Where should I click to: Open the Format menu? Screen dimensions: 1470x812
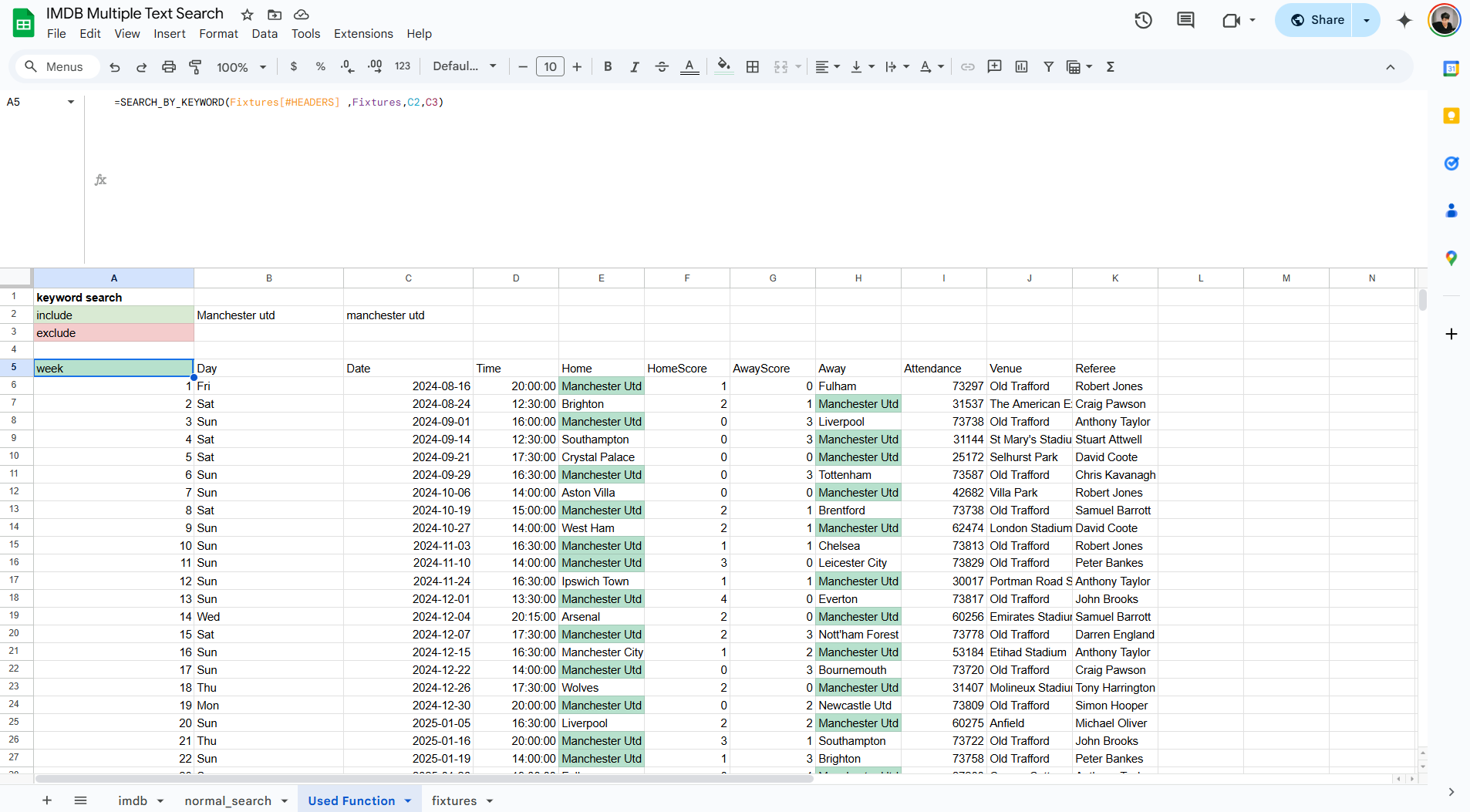[x=218, y=34]
